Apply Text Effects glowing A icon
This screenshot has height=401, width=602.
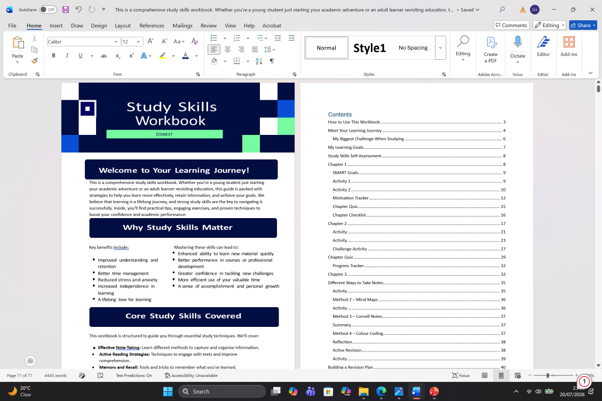[x=144, y=56]
